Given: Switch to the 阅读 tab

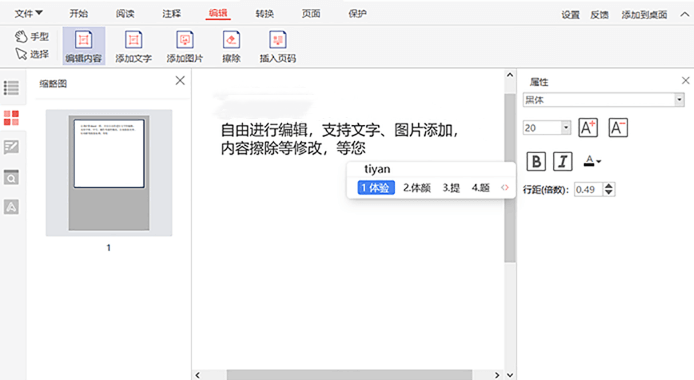Looking at the screenshot, I should [x=125, y=13].
